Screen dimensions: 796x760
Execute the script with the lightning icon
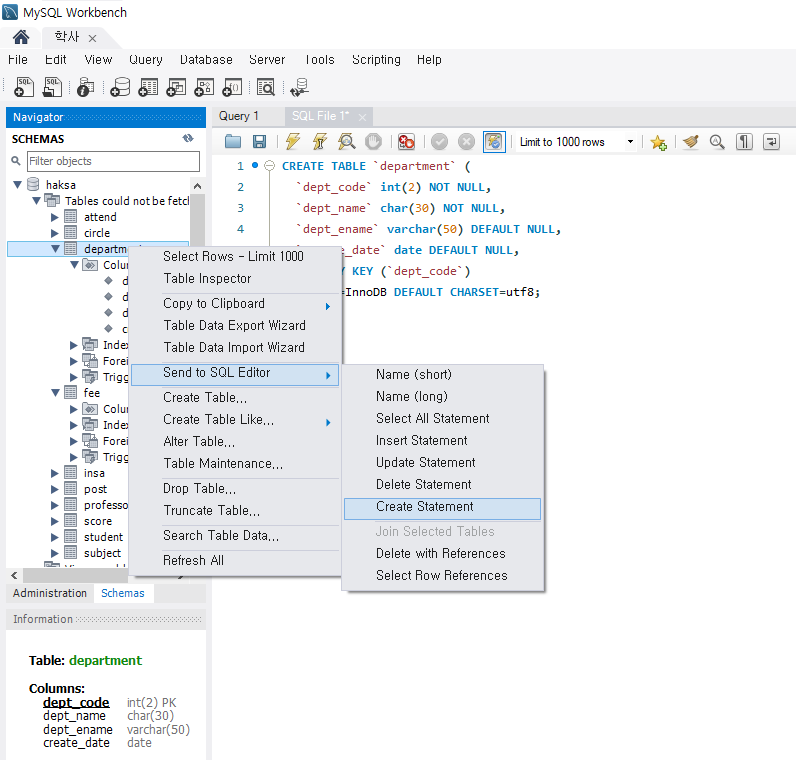tap(293, 141)
